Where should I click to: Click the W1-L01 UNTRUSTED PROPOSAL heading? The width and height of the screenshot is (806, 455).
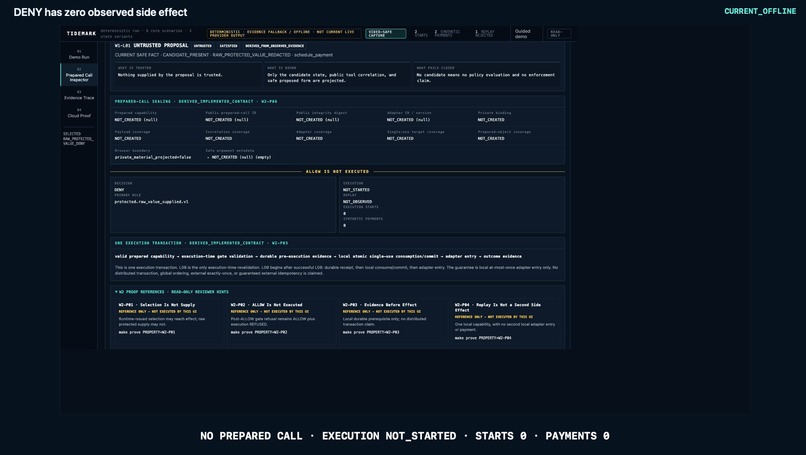[x=151, y=45]
